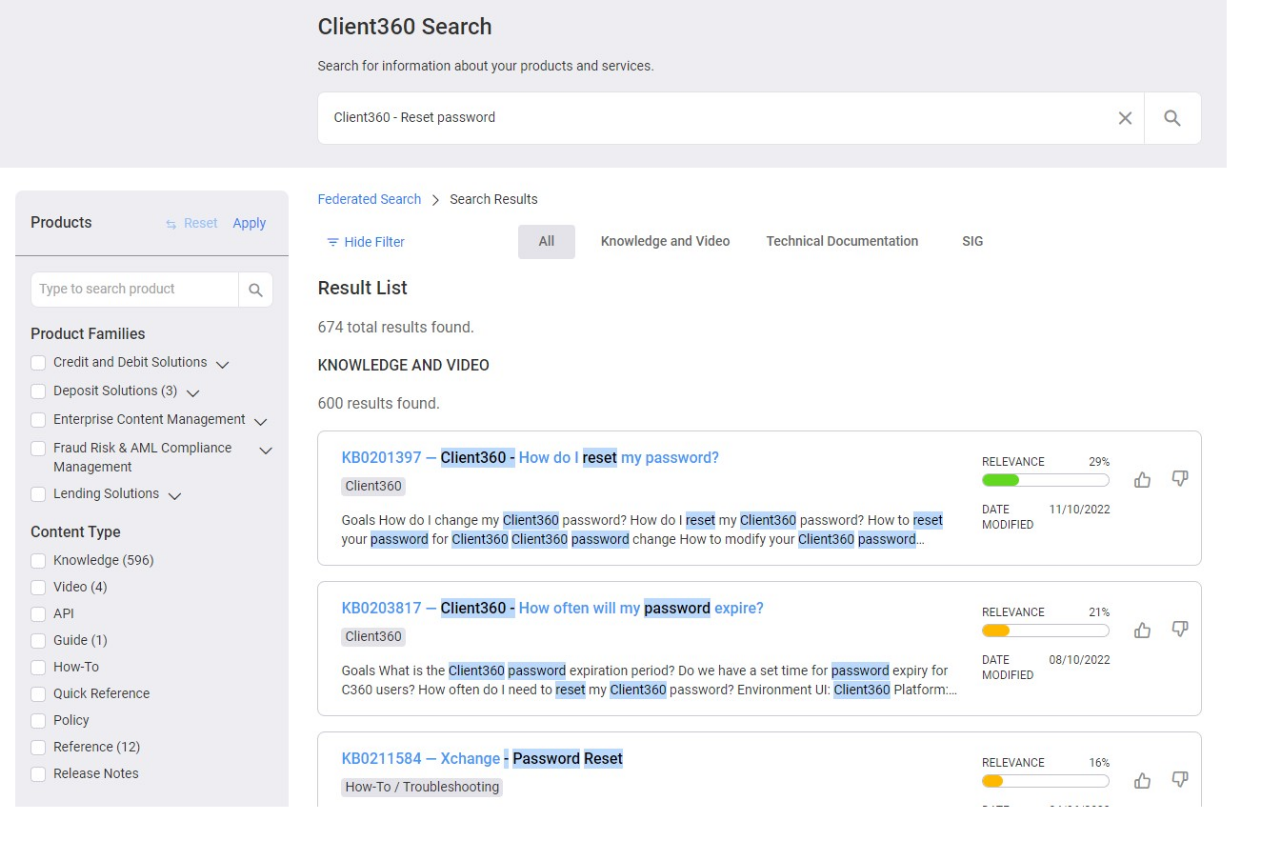The image size is (1288, 847).
Task: Apply the selected product filters
Action: tap(249, 223)
